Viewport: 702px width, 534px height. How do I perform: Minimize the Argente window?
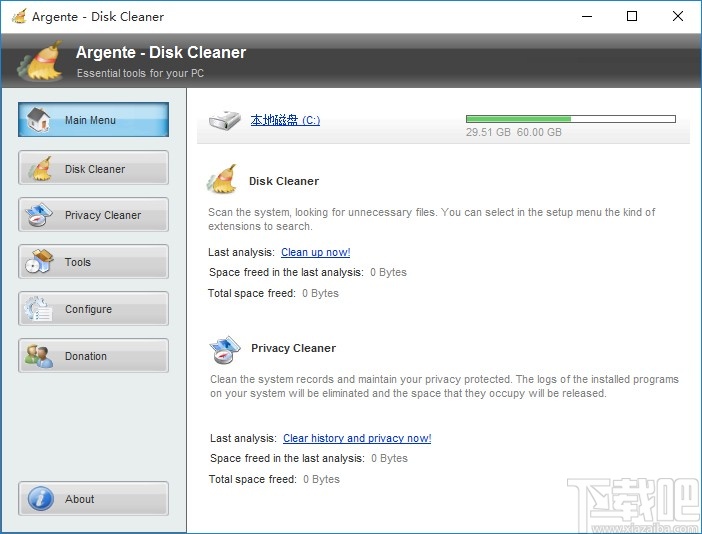tap(587, 17)
